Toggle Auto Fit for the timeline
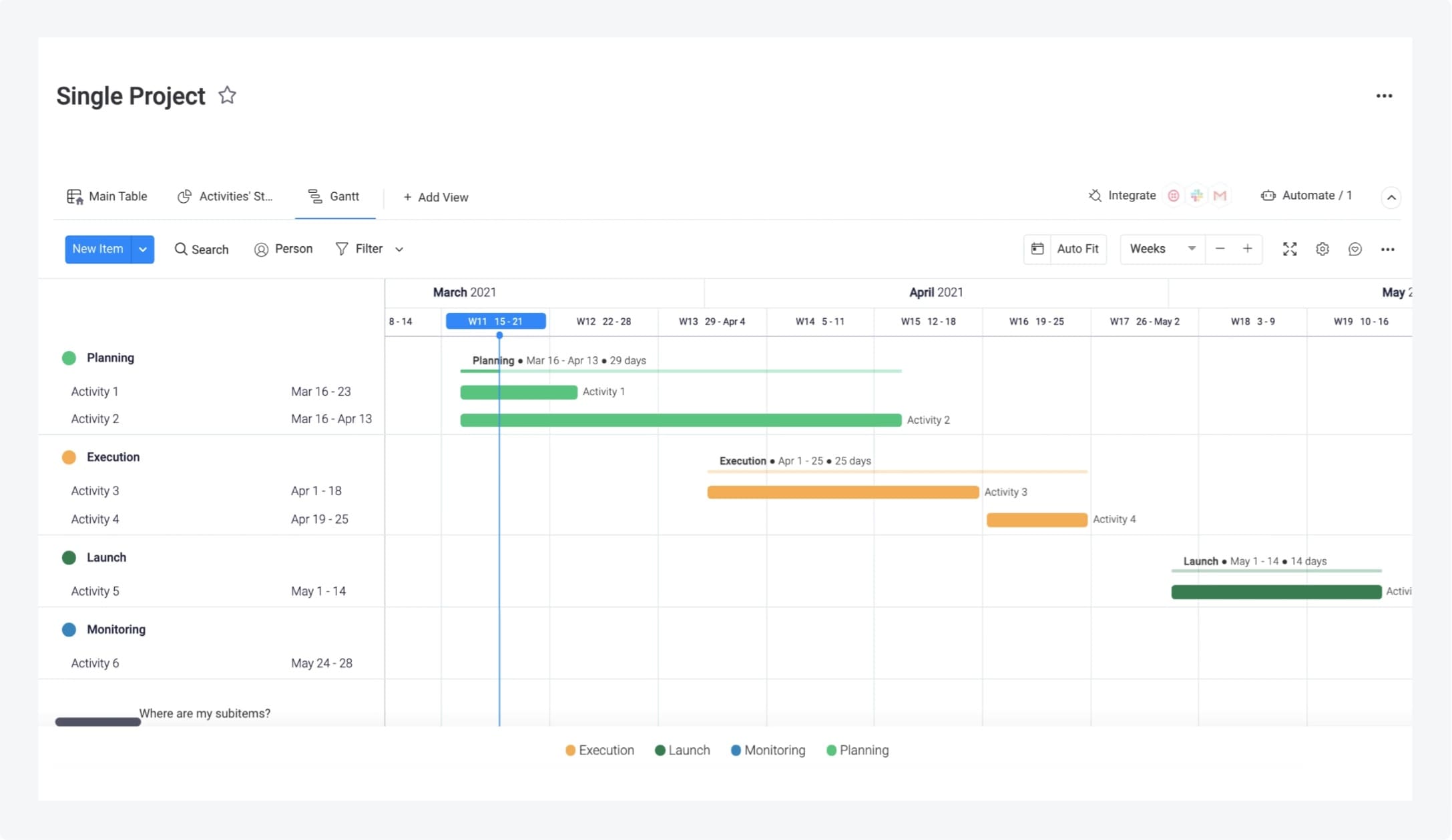Image resolution: width=1452 pixels, height=840 pixels. pos(1065,248)
